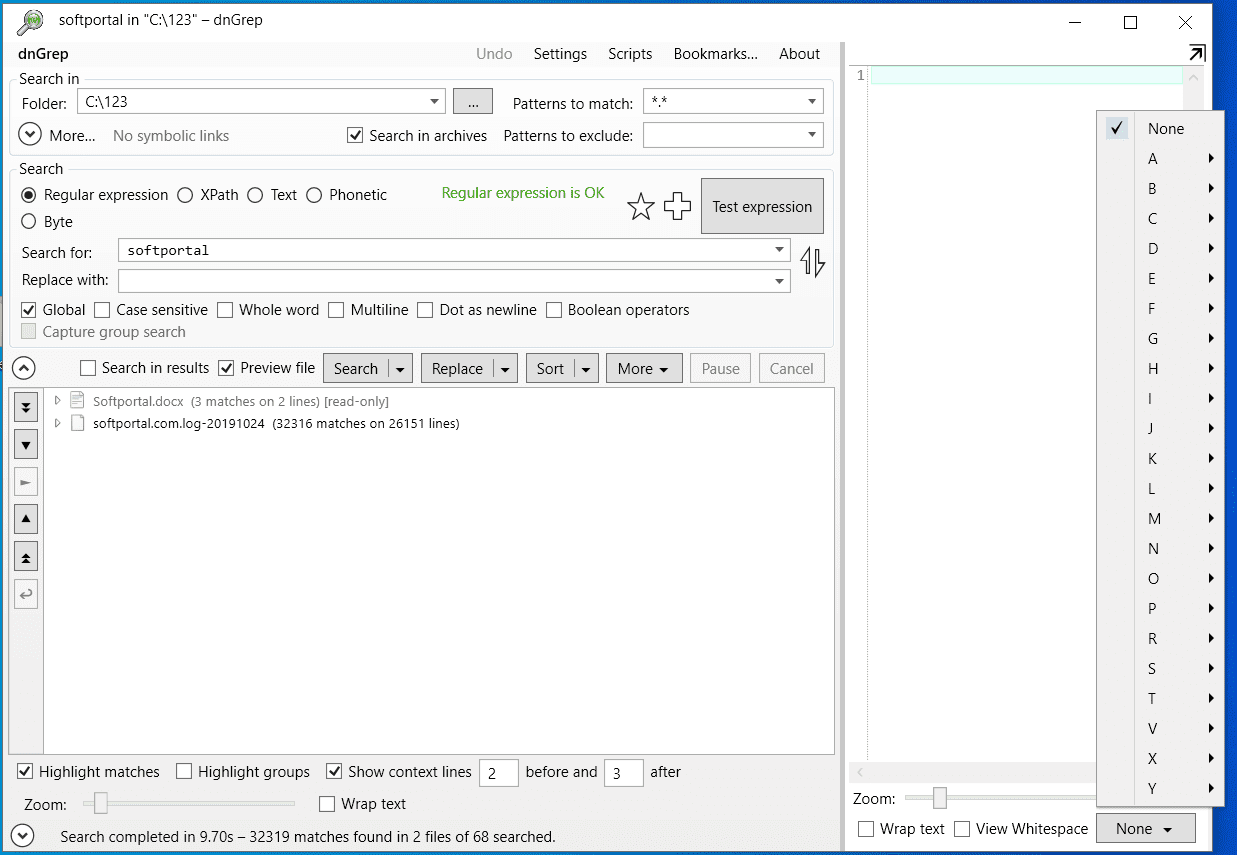Open Sort button dropdown arrow
The height and width of the screenshot is (855, 1237).
586,369
